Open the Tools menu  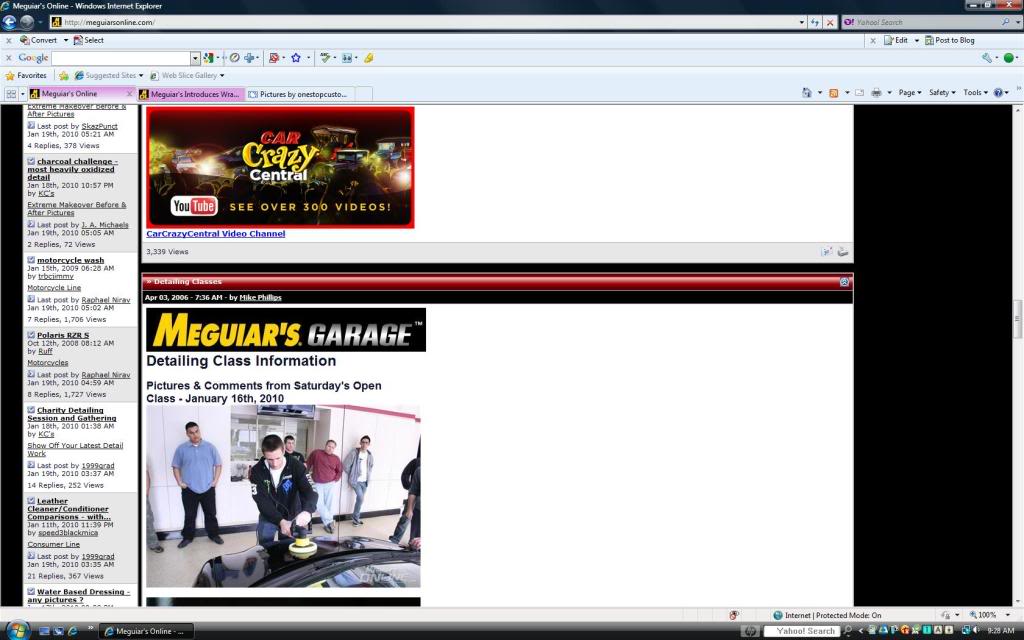(976, 93)
